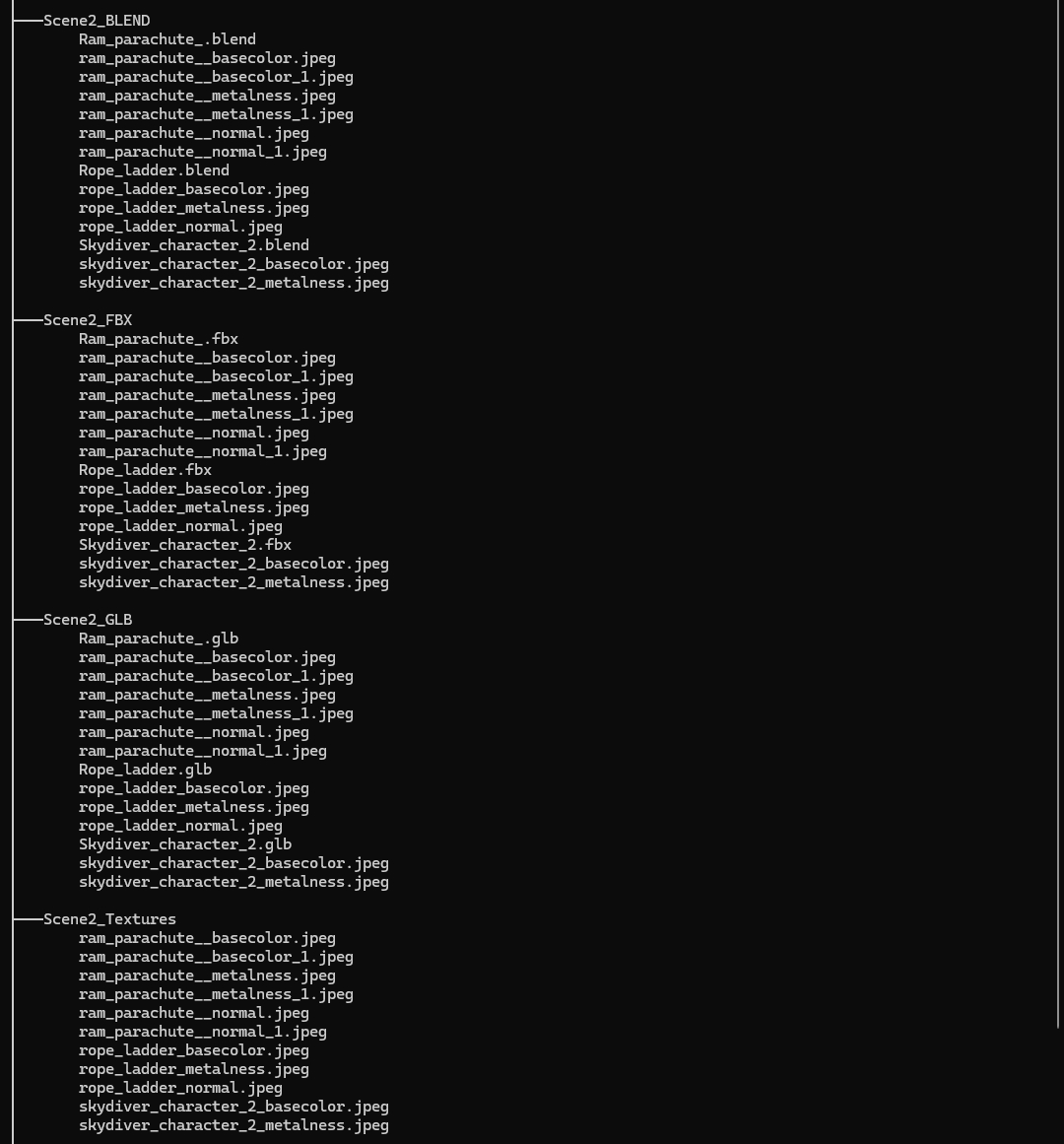Click the Scene2_BLEND folder name

coord(97,21)
